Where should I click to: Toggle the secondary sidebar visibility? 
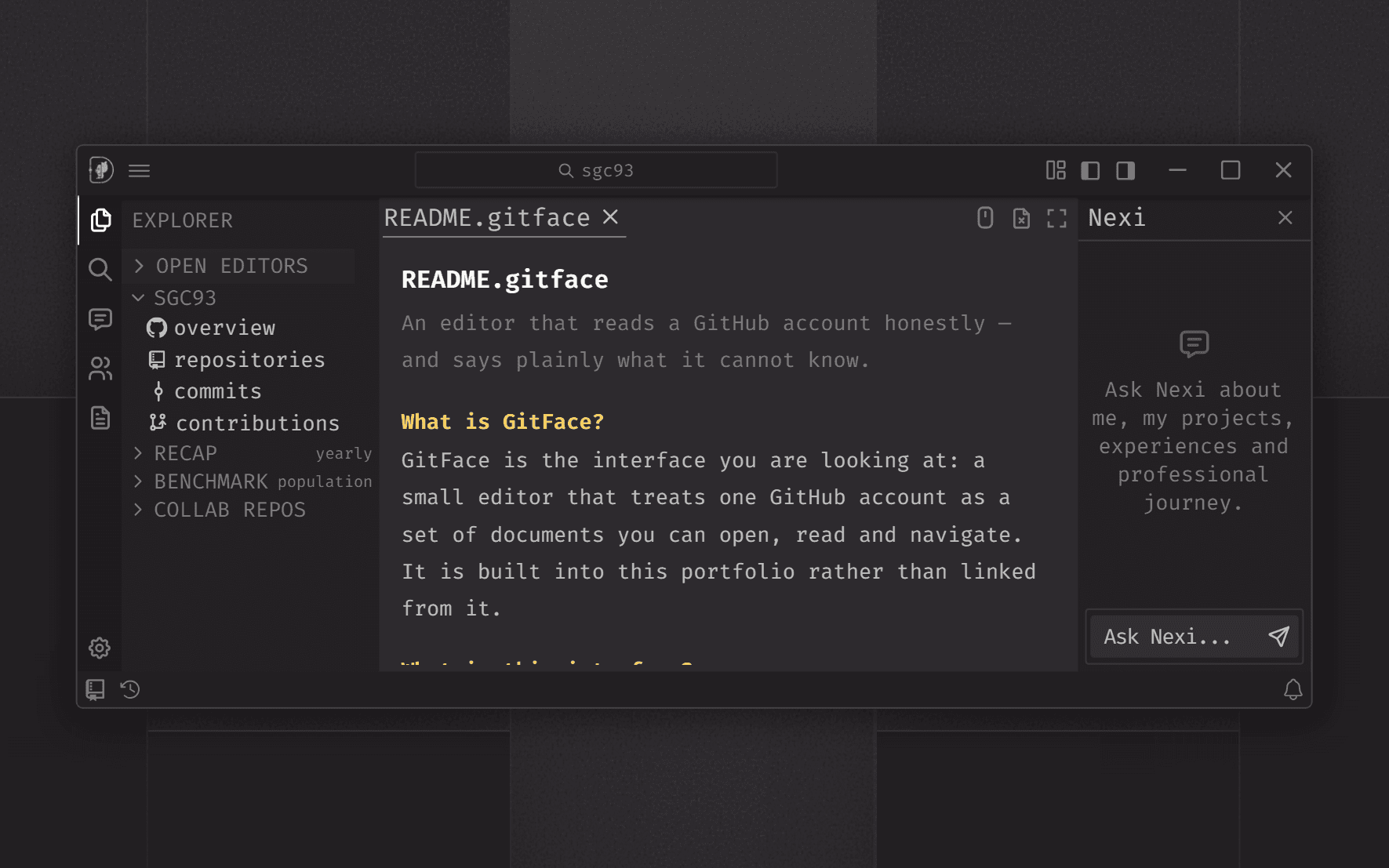click(x=1125, y=170)
